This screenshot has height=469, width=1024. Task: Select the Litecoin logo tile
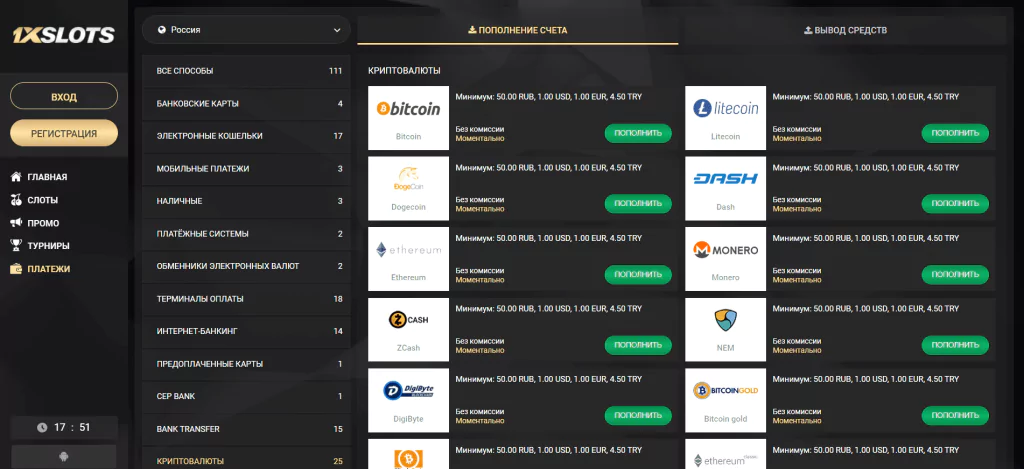point(726,118)
